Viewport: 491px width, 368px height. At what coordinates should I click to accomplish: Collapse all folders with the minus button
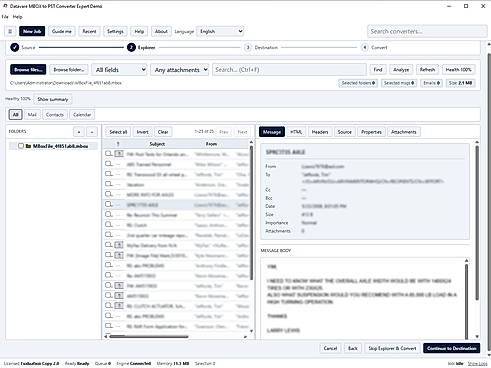(92, 132)
